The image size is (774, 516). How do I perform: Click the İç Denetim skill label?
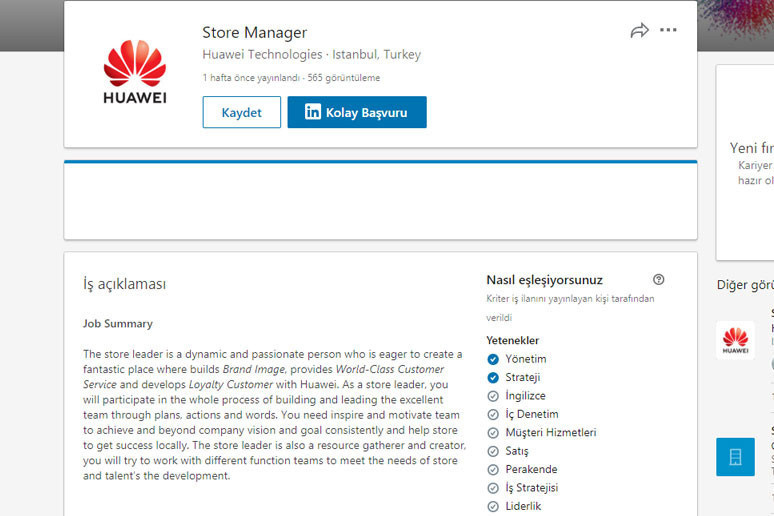(x=532, y=414)
